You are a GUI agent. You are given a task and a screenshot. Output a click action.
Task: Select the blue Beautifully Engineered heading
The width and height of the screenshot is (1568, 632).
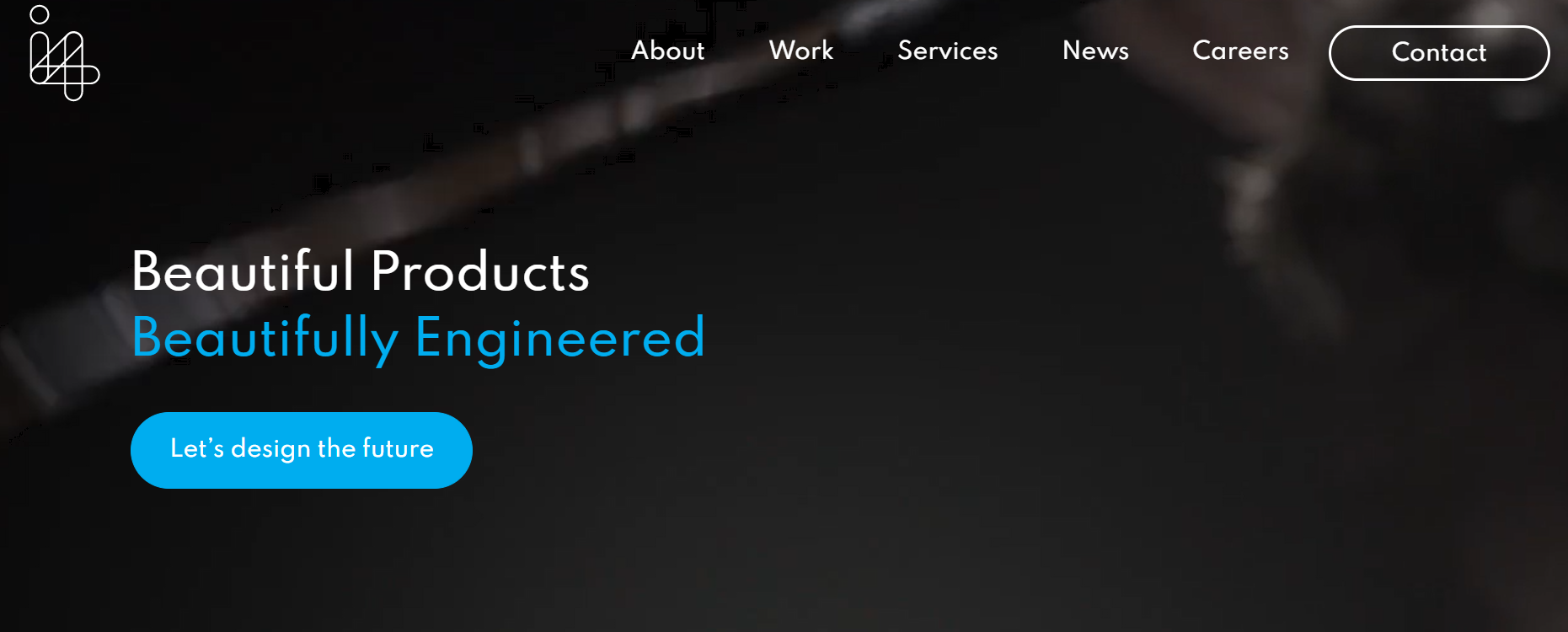pos(419,339)
